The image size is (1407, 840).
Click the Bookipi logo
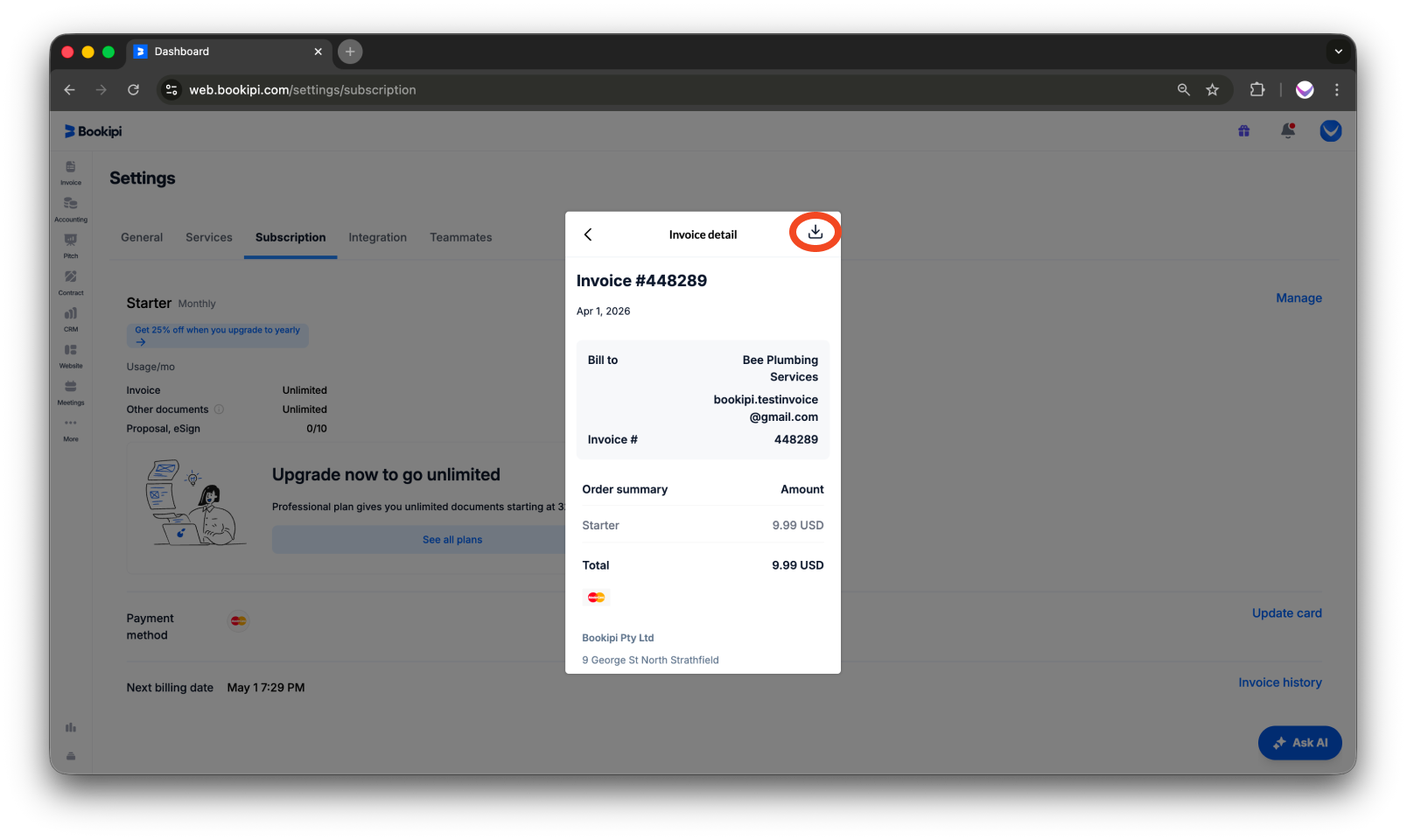[94, 131]
